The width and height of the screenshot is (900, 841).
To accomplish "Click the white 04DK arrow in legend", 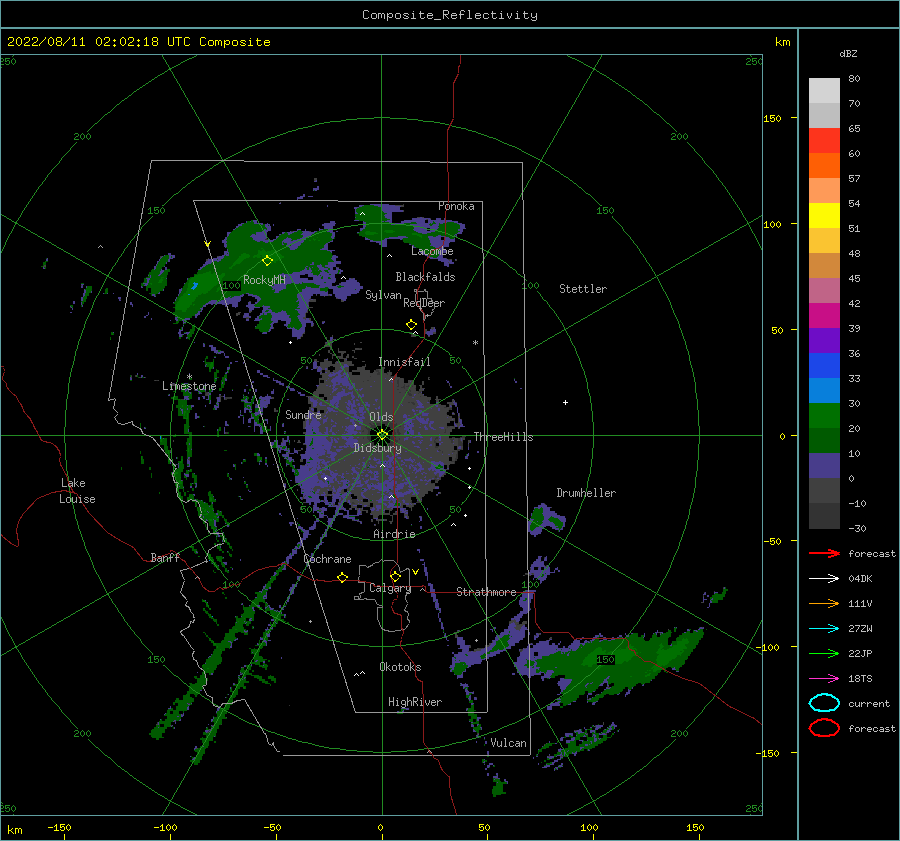I will click(824, 578).
